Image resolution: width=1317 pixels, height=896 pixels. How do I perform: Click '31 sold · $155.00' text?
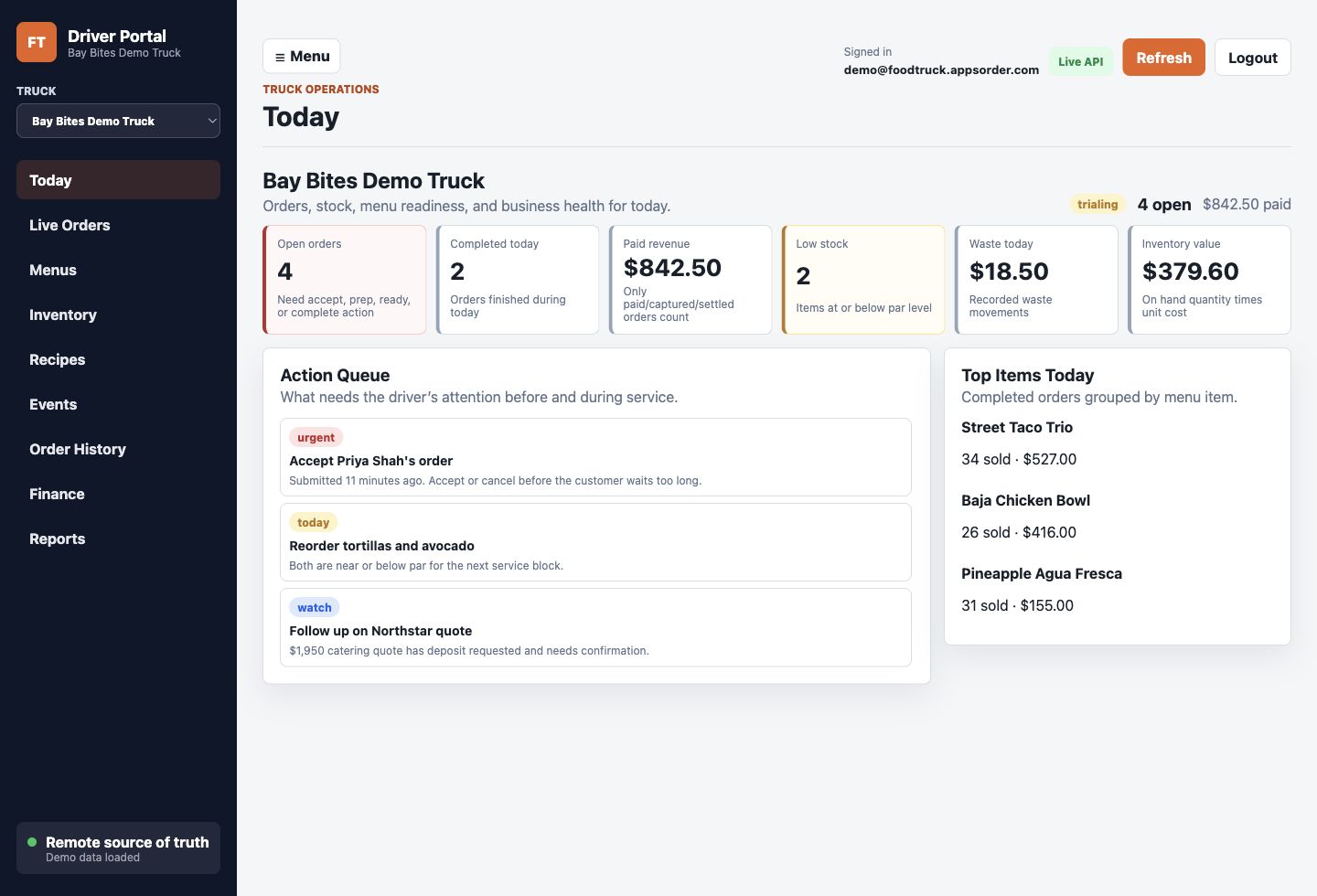[x=1017, y=605]
